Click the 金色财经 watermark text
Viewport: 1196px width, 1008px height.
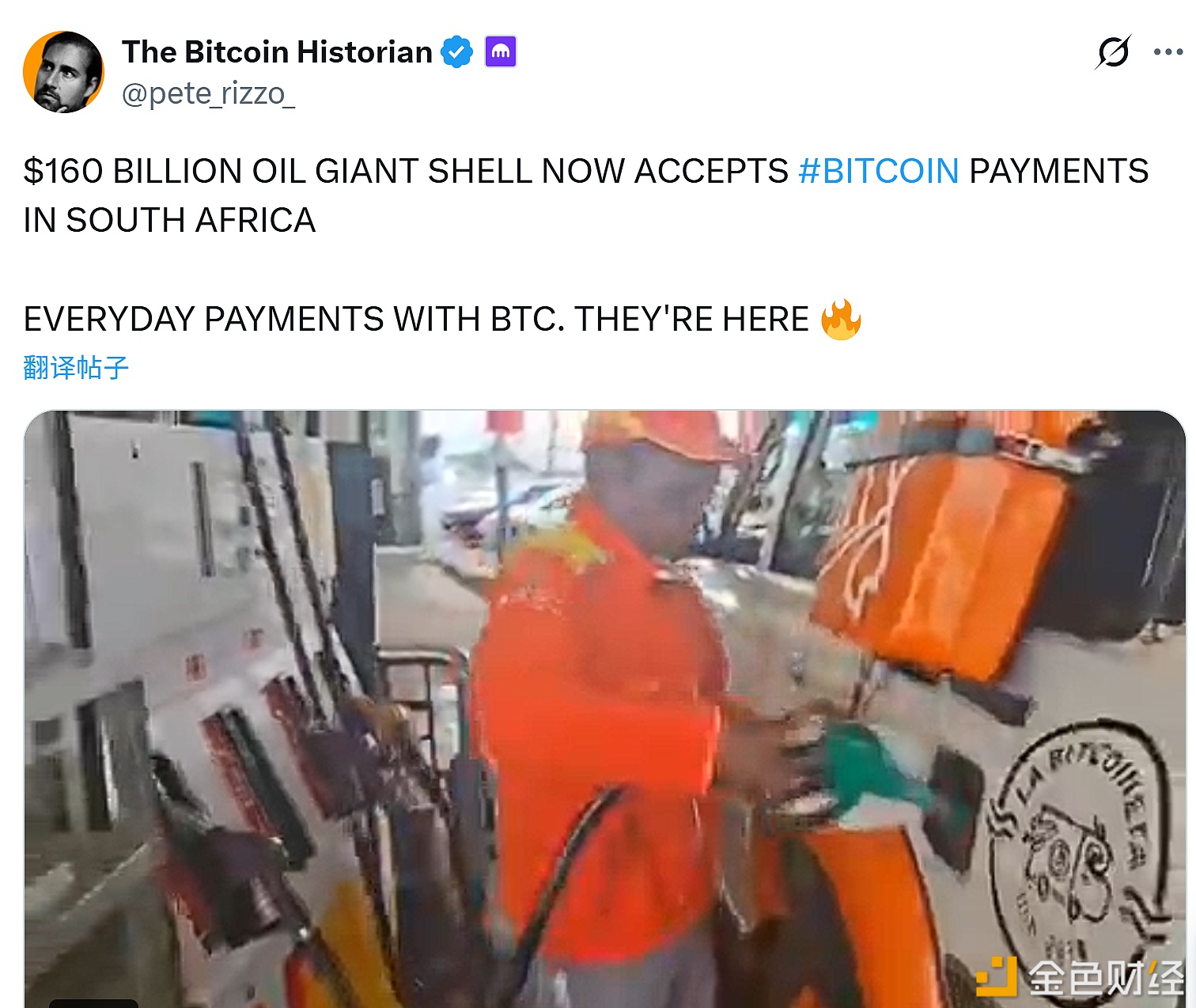click(1106, 978)
